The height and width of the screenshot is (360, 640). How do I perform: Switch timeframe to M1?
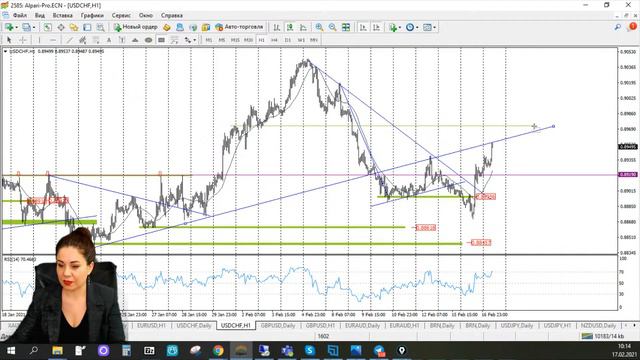pos(209,40)
